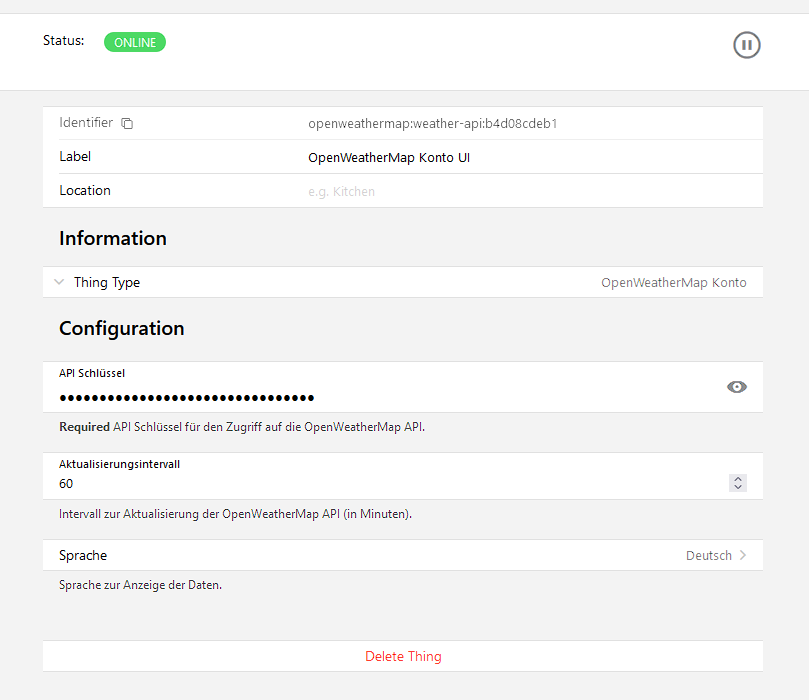Copy the identifier using the copy icon

coord(127,124)
